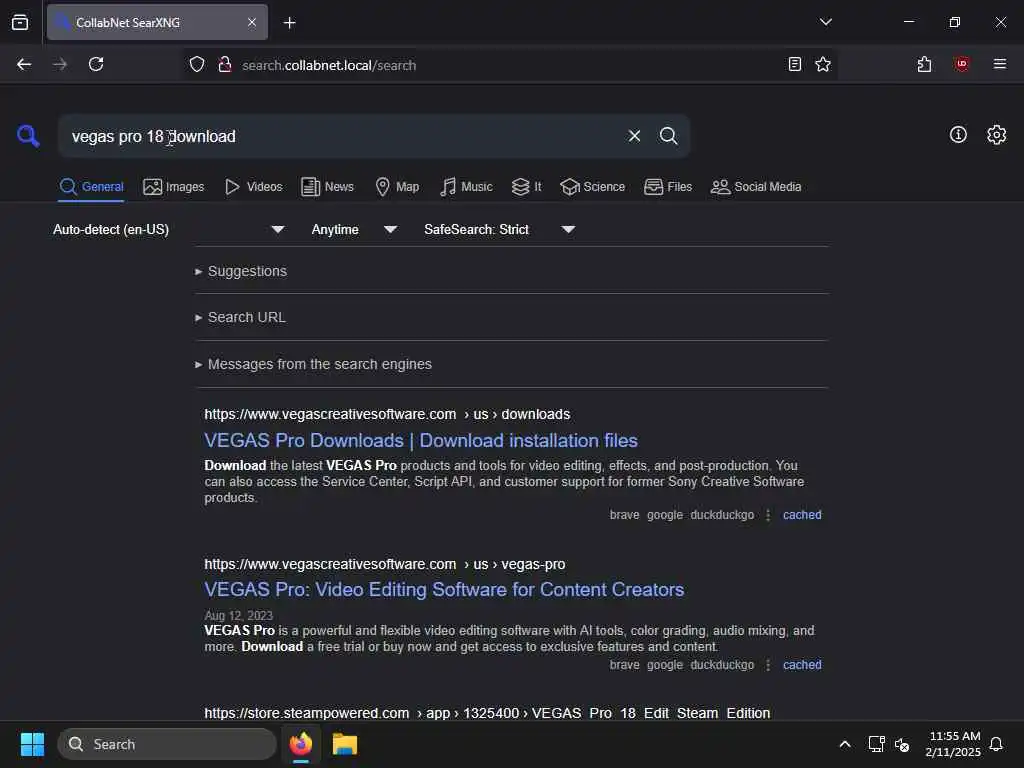Open the taskbar clock and date

(x=953, y=744)
